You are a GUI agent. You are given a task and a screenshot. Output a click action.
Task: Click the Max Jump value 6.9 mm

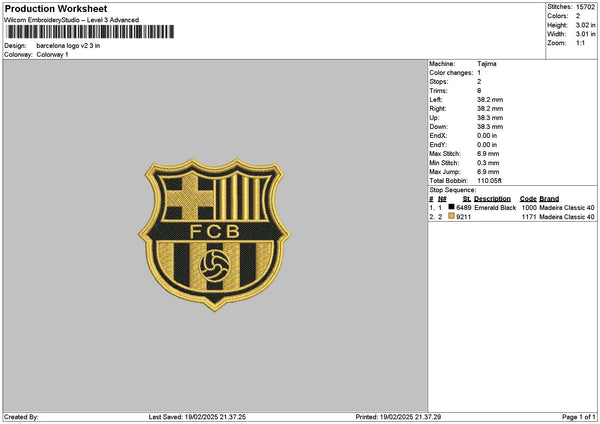click(x=488, y=172)
